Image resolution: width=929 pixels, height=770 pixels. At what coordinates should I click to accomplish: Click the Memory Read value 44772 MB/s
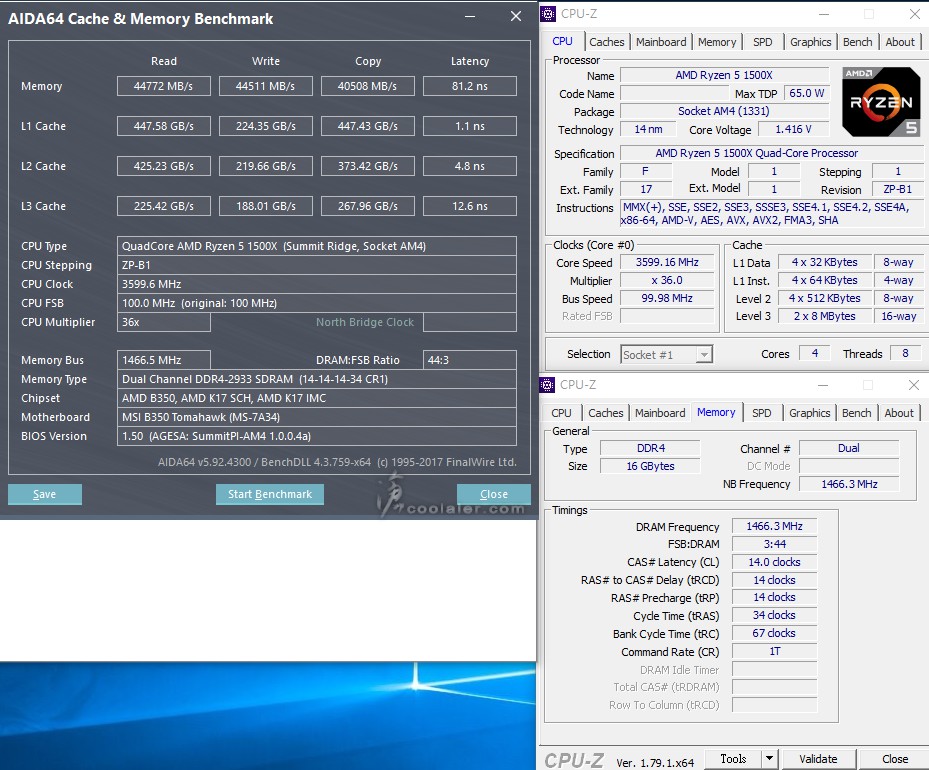coord(164,86)
